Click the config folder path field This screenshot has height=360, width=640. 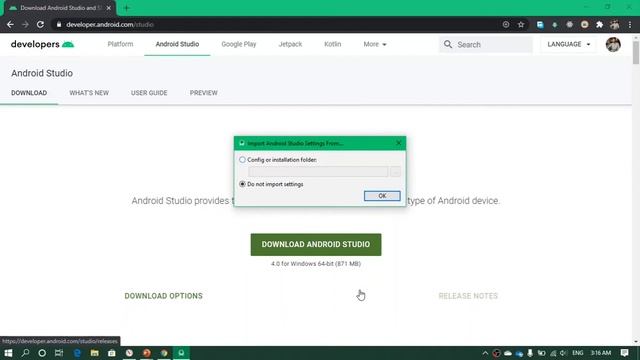[318, 172]
